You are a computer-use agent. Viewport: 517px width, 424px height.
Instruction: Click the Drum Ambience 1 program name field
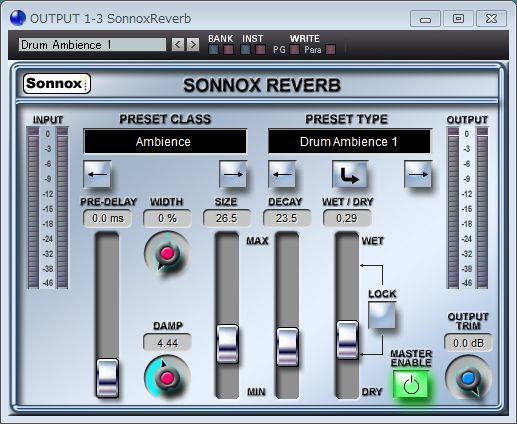click(92, 44)
